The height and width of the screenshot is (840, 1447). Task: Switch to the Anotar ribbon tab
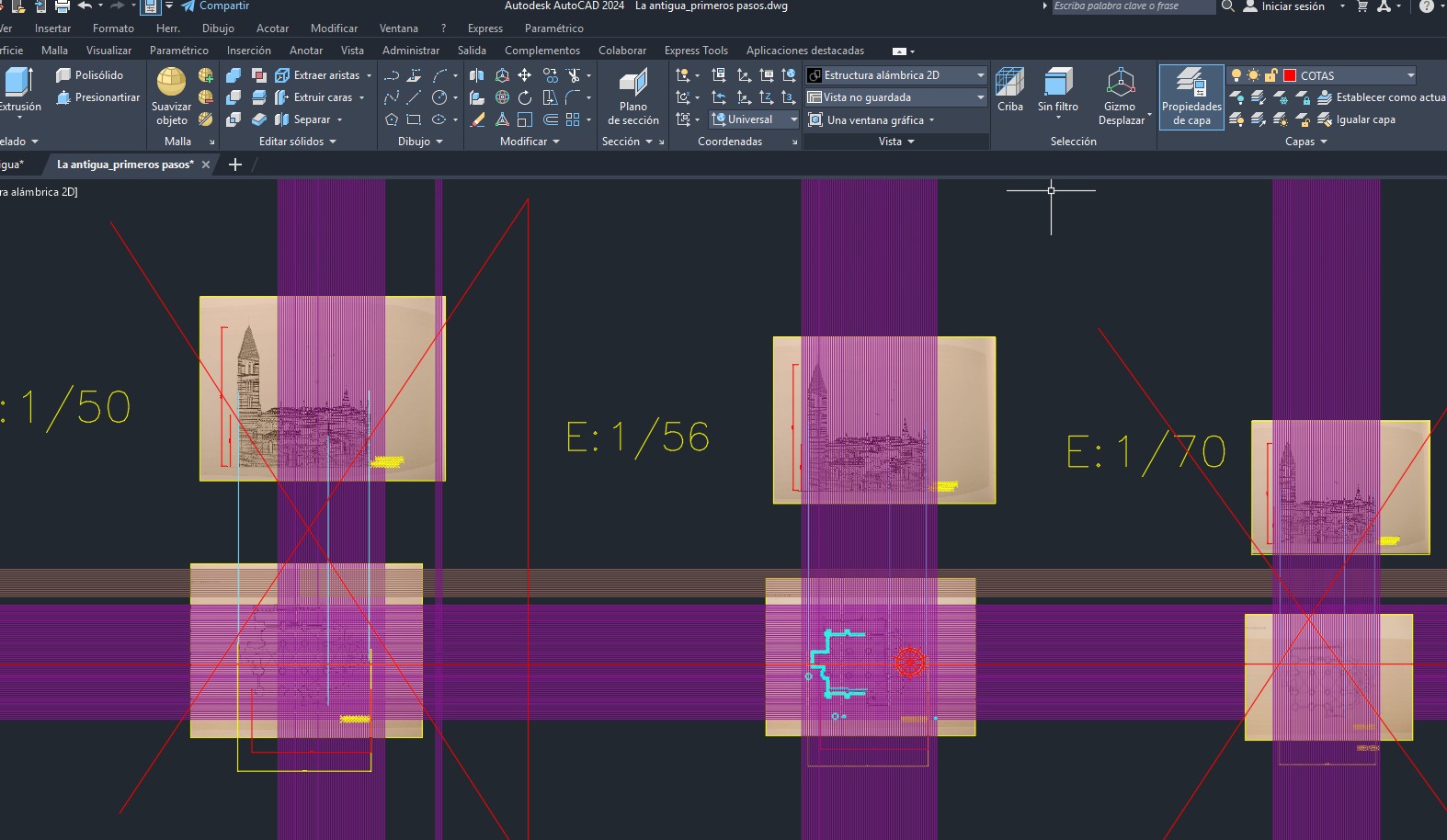(x=306, y=51)
